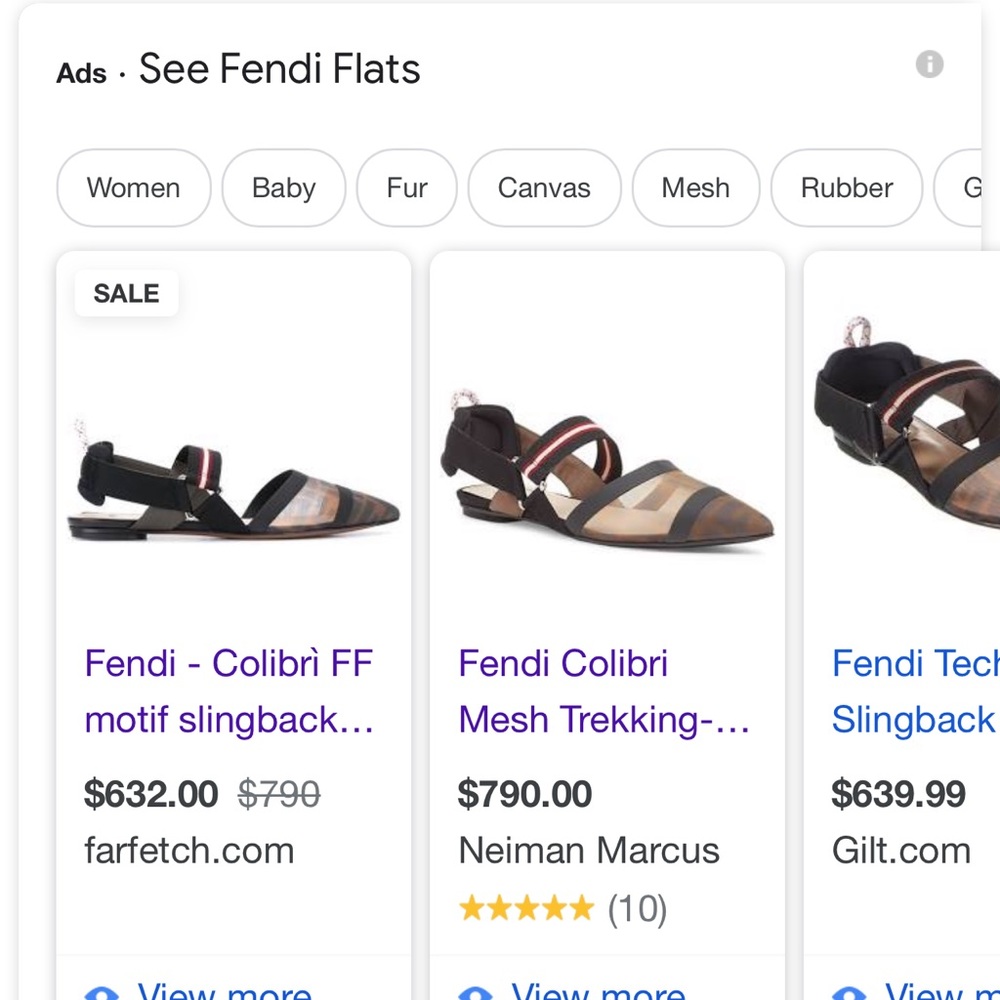
Task: Click the Gilt.com store name
Action: click(x=901, y=851)
